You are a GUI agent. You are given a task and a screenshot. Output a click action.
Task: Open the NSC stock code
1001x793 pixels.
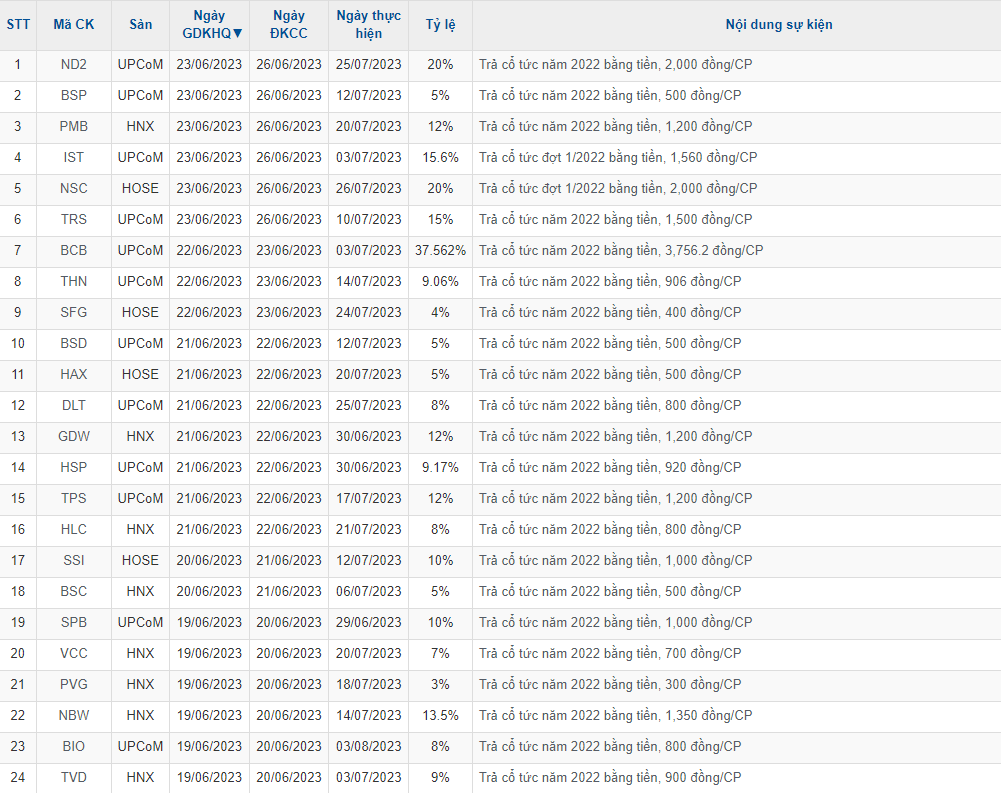click(x=73, y=188)
